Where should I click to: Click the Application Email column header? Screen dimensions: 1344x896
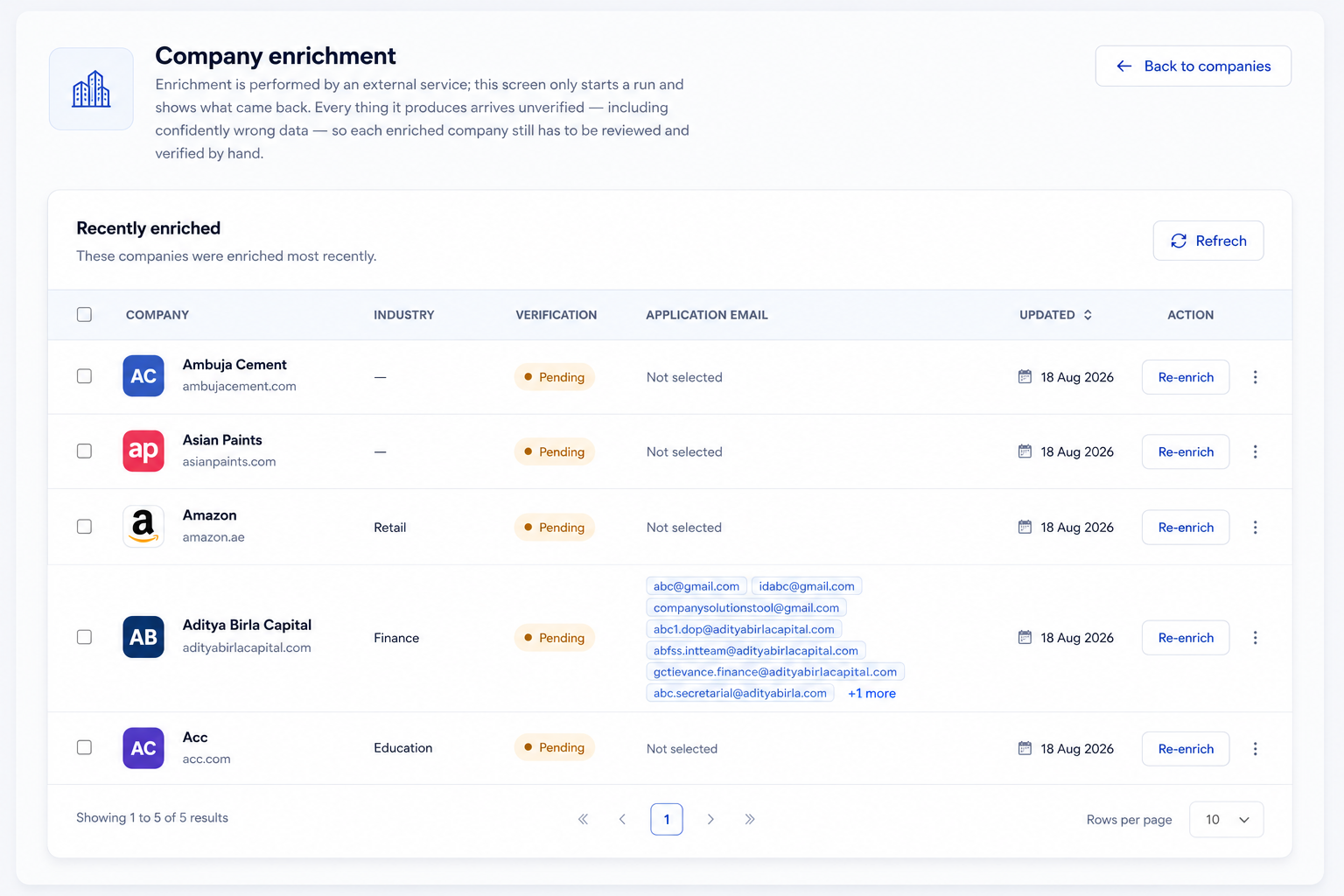[x=707, y=315]
